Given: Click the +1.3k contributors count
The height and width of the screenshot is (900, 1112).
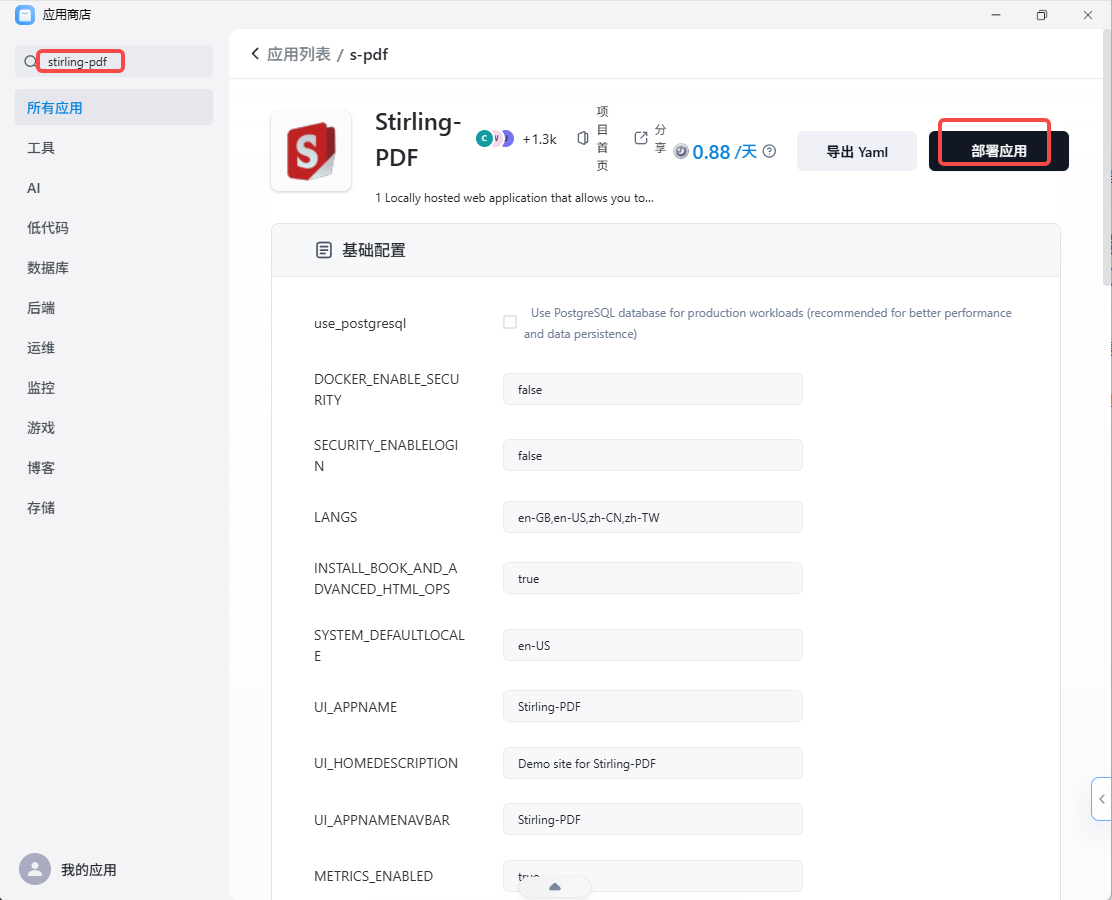Looking at the screenshot, I should click(540, 139).
